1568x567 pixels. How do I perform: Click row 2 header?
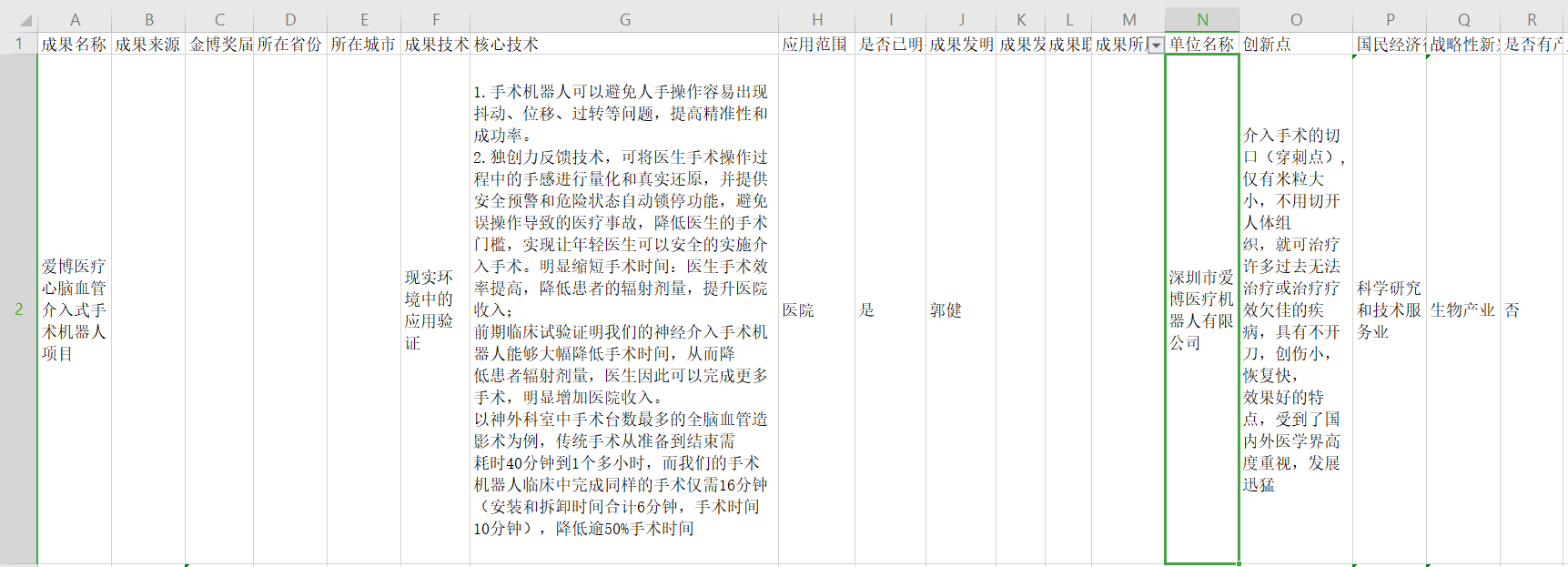click(x=18, y=309)
